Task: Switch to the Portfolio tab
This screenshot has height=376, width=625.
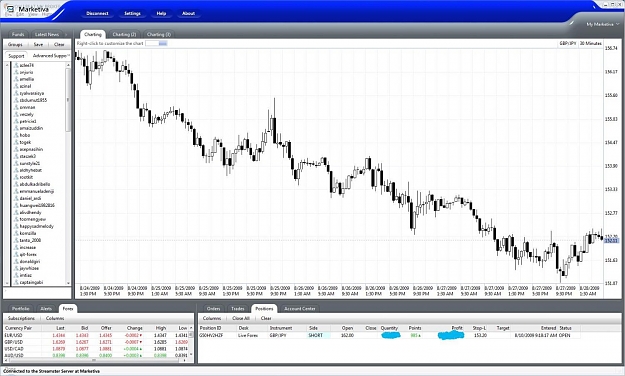Action: pyautogui.click(x=21, y=309)
